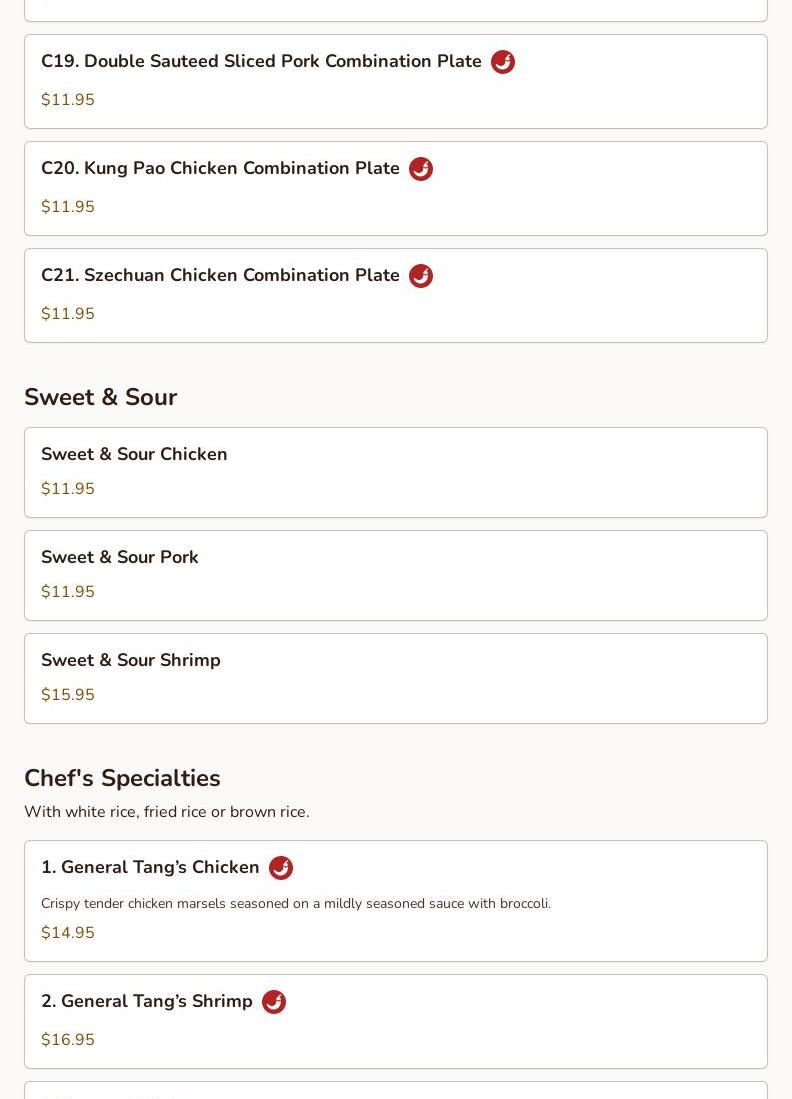Click spicy chili icon beside C19 Double Sauteed Pork
The height and width of the screenshot is (1099, 792).
(x=503, y=62)
